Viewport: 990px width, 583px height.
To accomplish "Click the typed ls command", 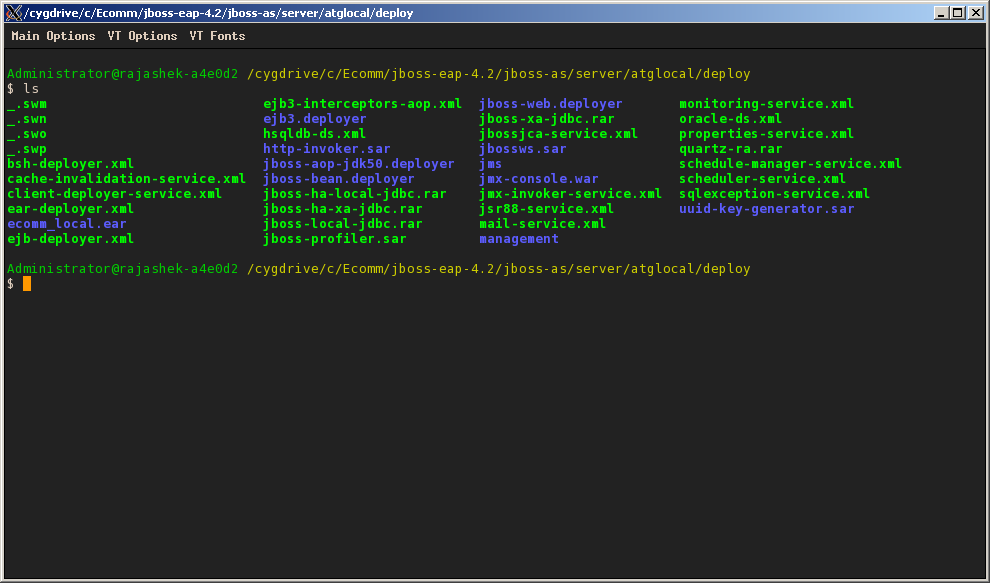I will click(x=31, y=89).
